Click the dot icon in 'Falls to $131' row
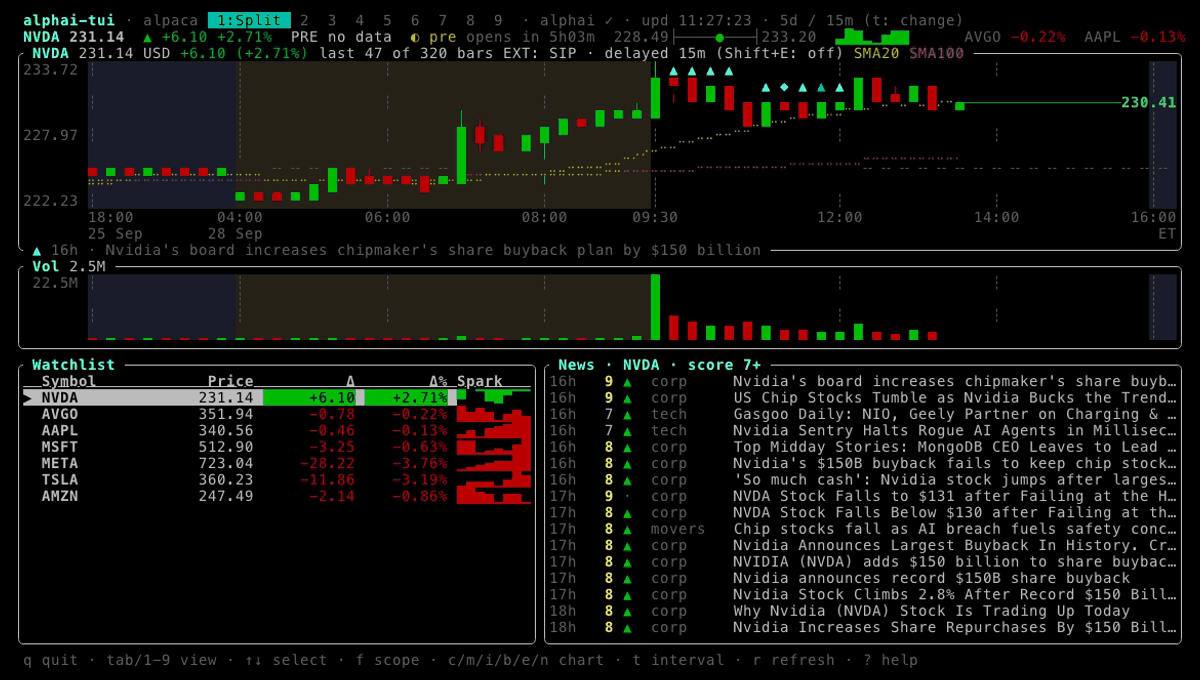 (627, 496)
